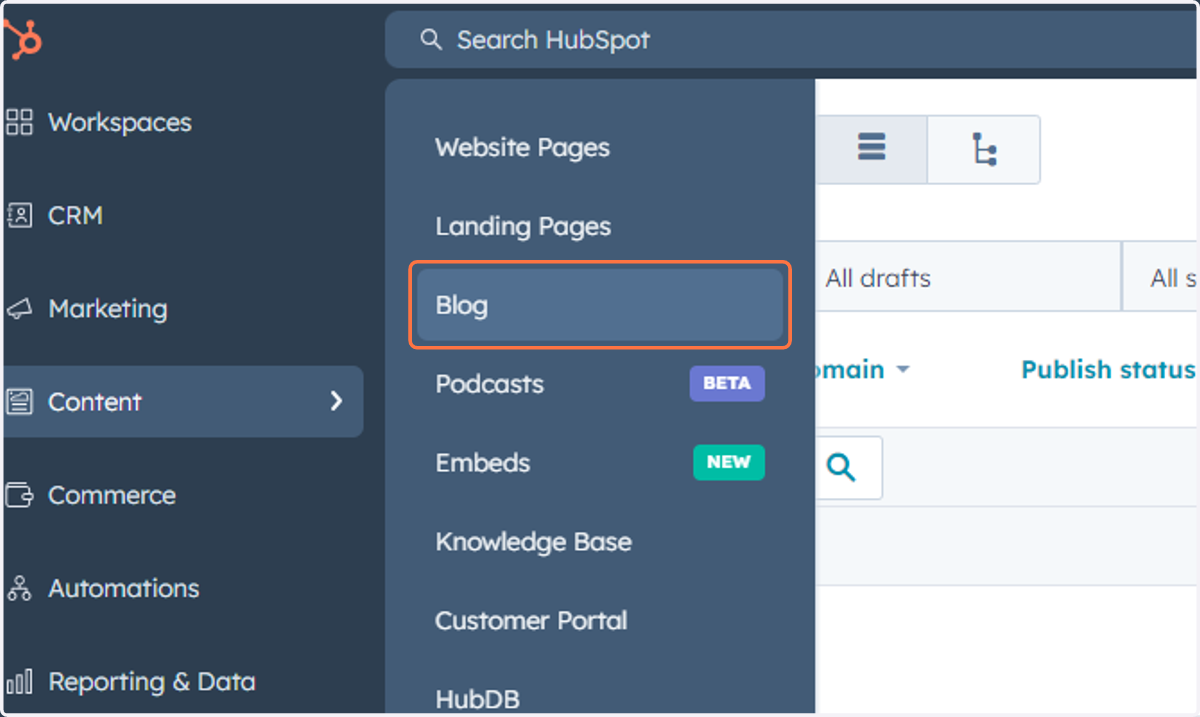
Task: Click the magnifier icon in Search HubSpot
Action: point(431,40)
